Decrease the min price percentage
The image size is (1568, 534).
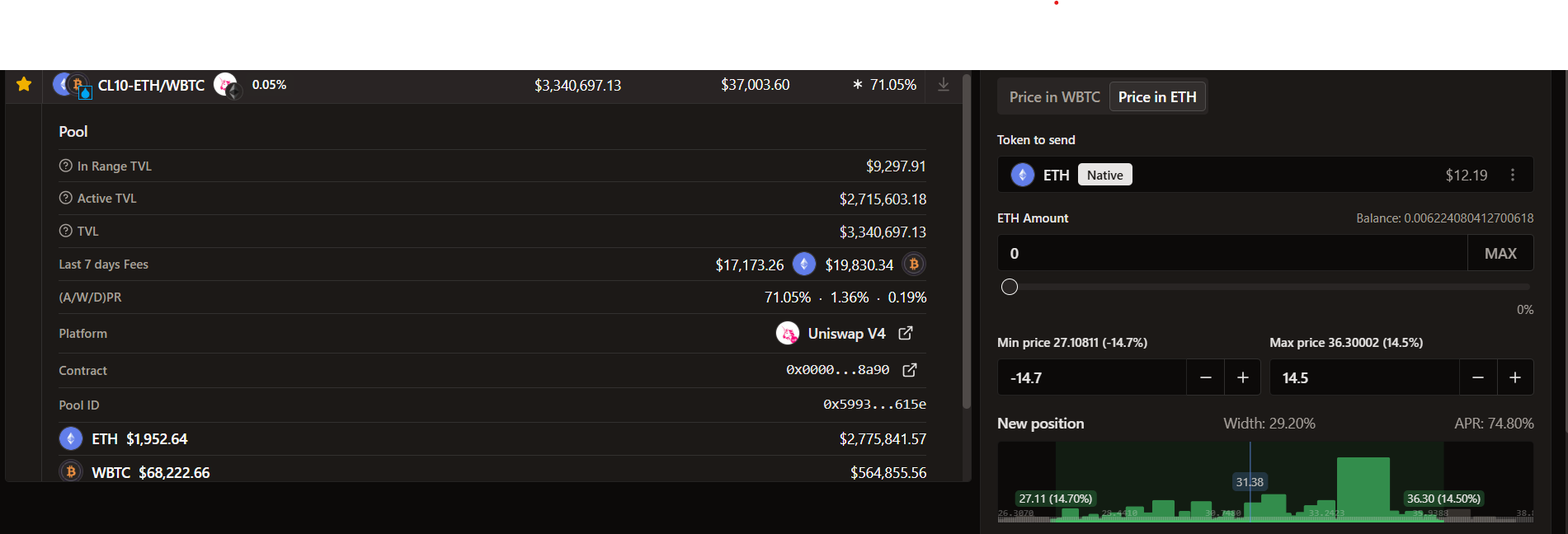1206,377
